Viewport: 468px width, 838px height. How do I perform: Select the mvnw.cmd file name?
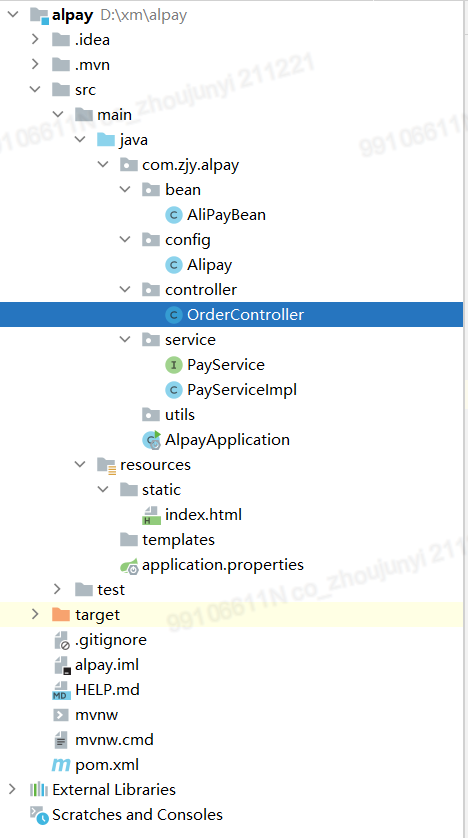114,740
